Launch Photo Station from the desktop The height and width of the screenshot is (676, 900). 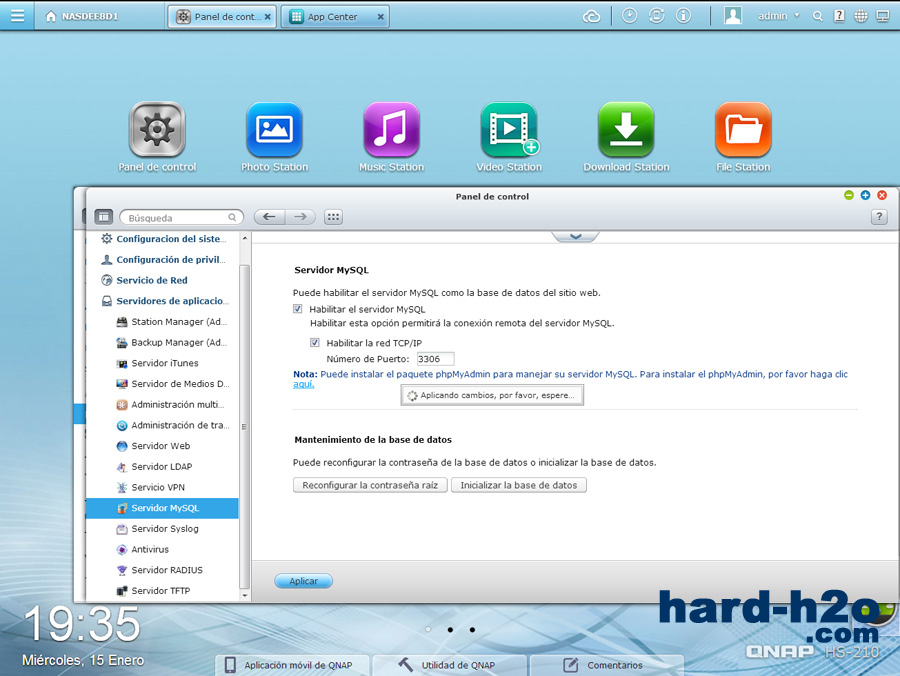274,130
